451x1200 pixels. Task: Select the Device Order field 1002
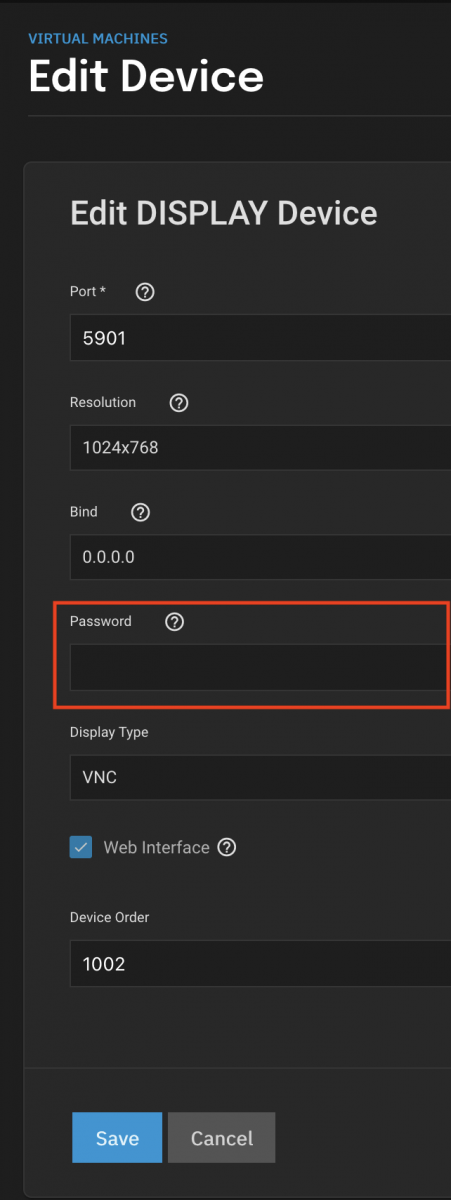tap(260, 963)
